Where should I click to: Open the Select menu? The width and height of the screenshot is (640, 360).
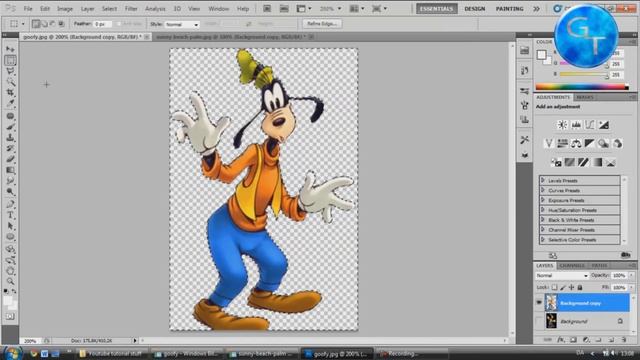point(109,9)
